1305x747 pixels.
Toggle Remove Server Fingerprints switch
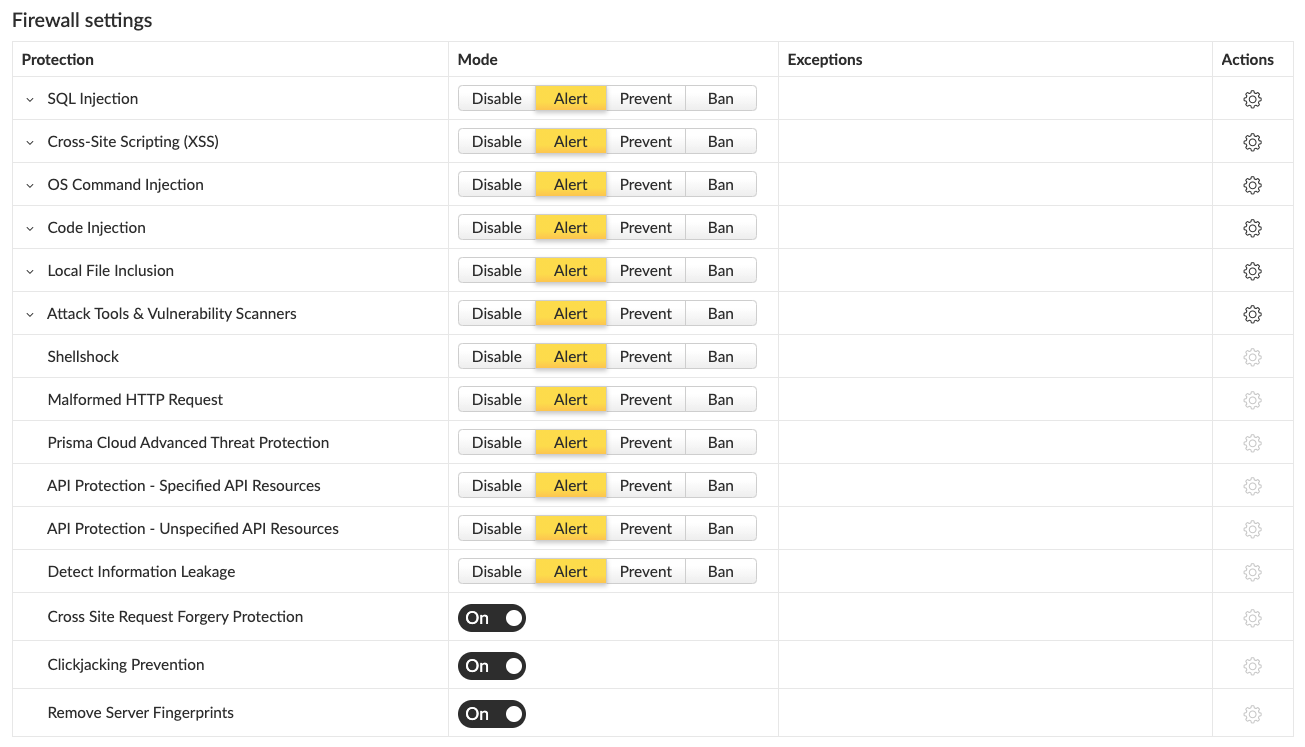[492, 714]
